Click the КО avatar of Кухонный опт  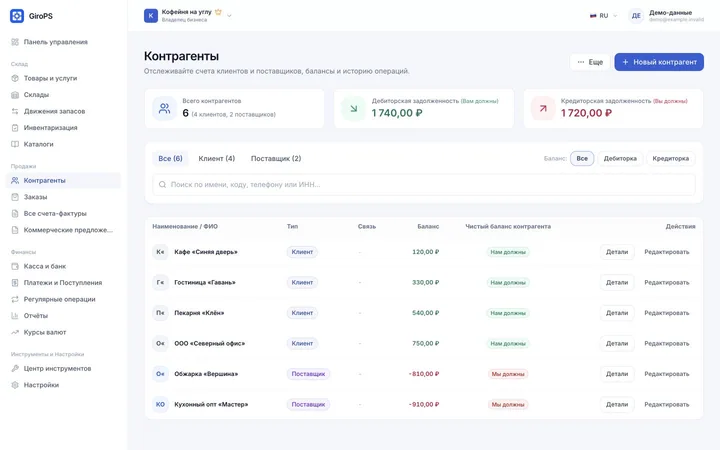click(160, 405)
